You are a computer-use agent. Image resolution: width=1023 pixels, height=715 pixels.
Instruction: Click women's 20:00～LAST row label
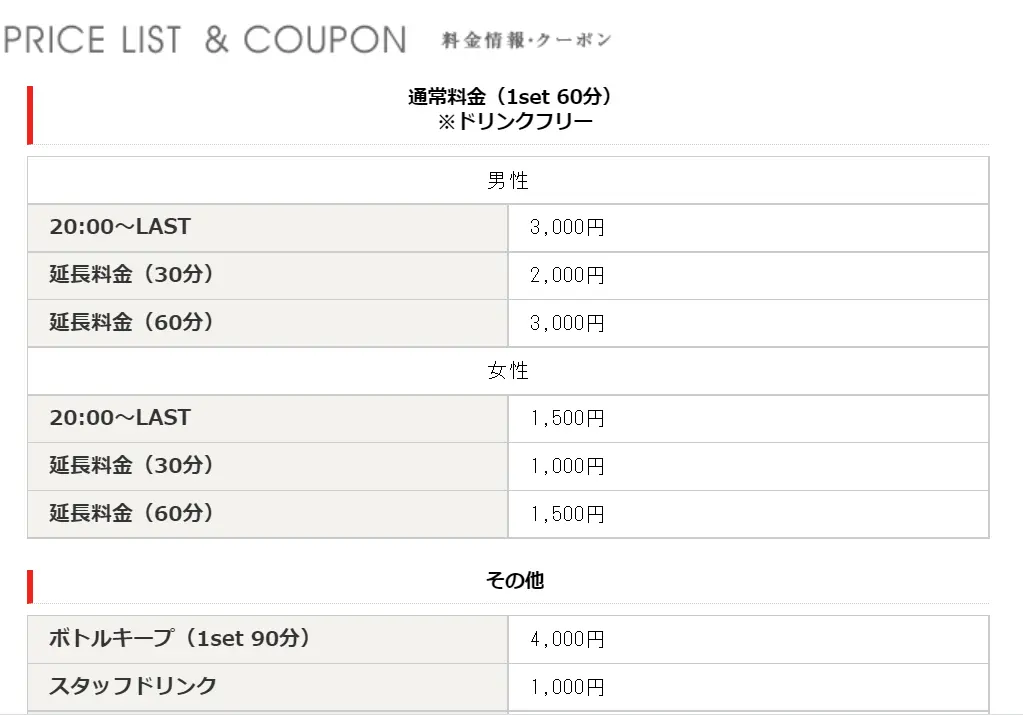pos(120,418)
